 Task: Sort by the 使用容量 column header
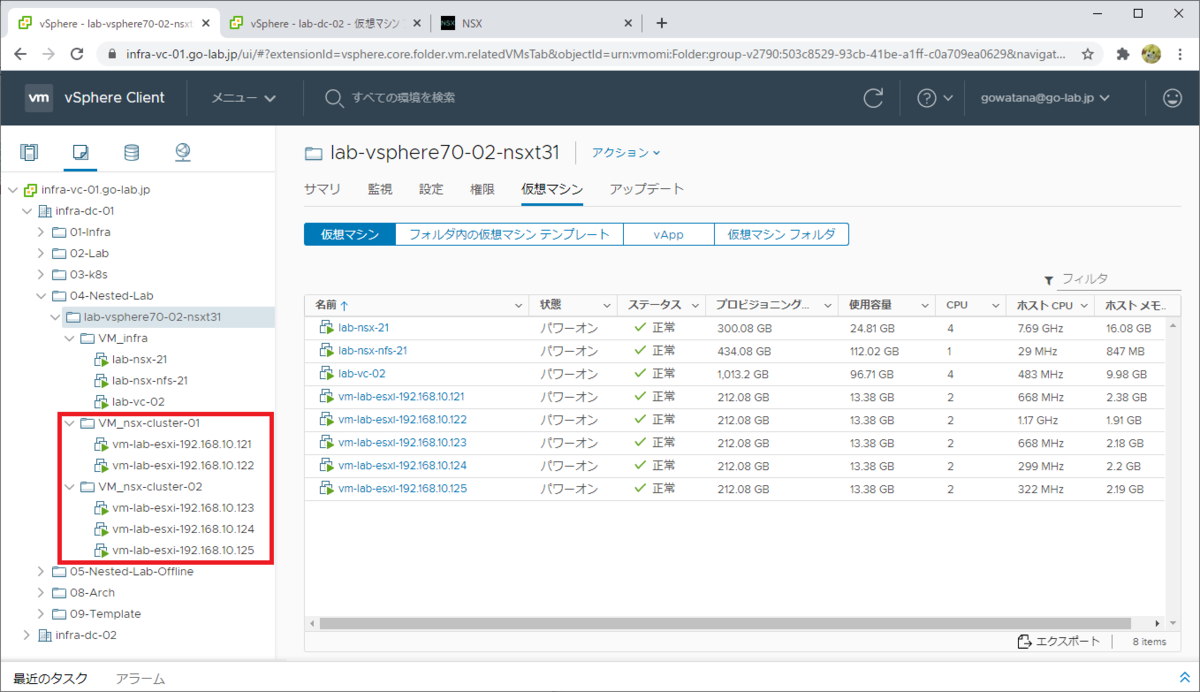[x=870, y=305]
